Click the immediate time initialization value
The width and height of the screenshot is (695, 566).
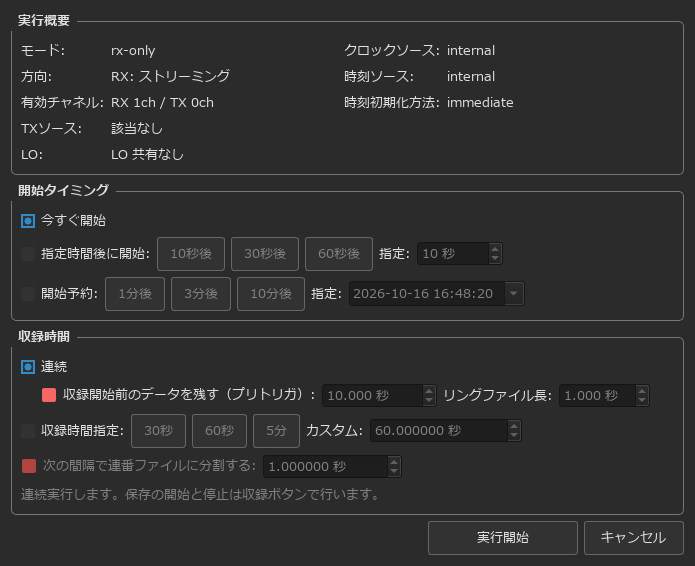coord(480,102)
